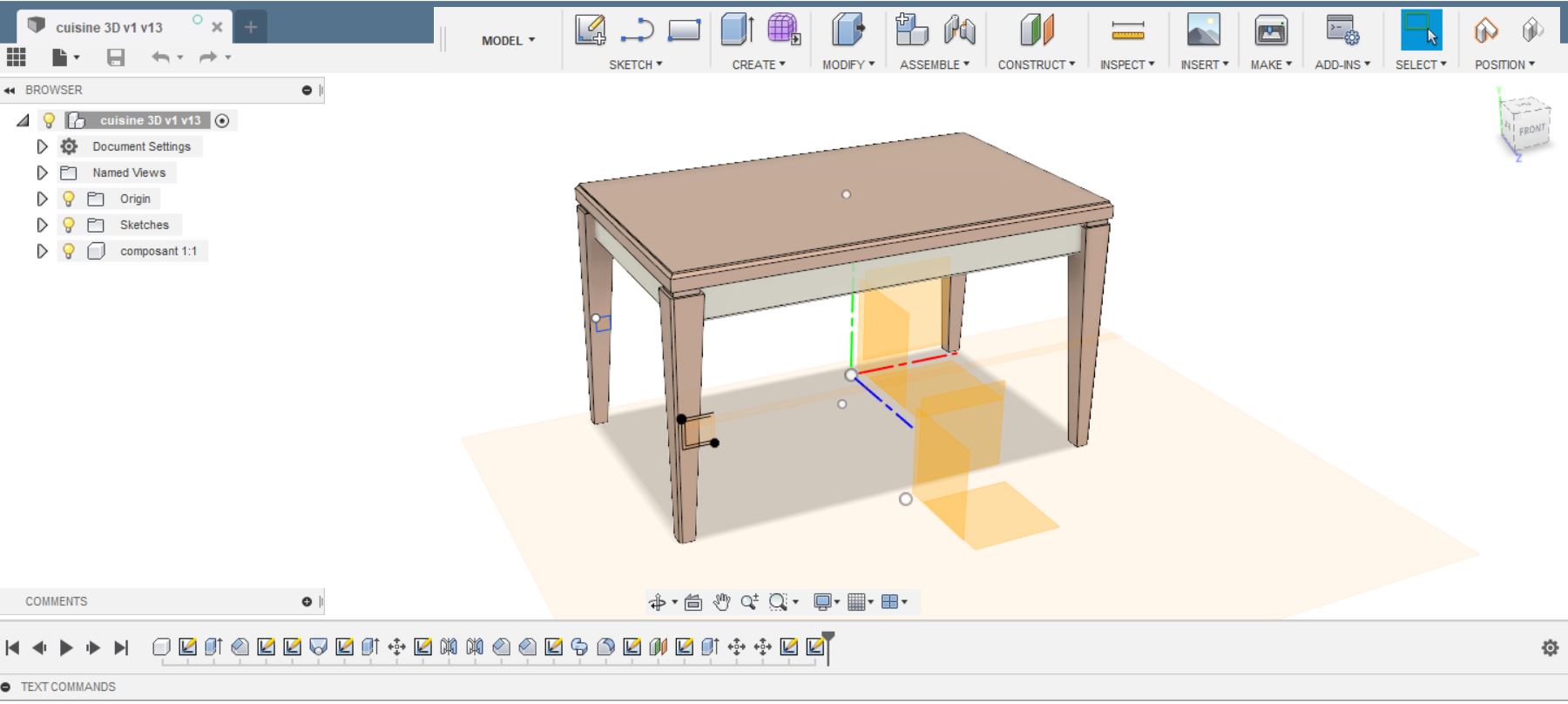This screenshot has height=704, width=1568.
Task: Activate the Measure ruler icon
Action: click(1127, 31)
